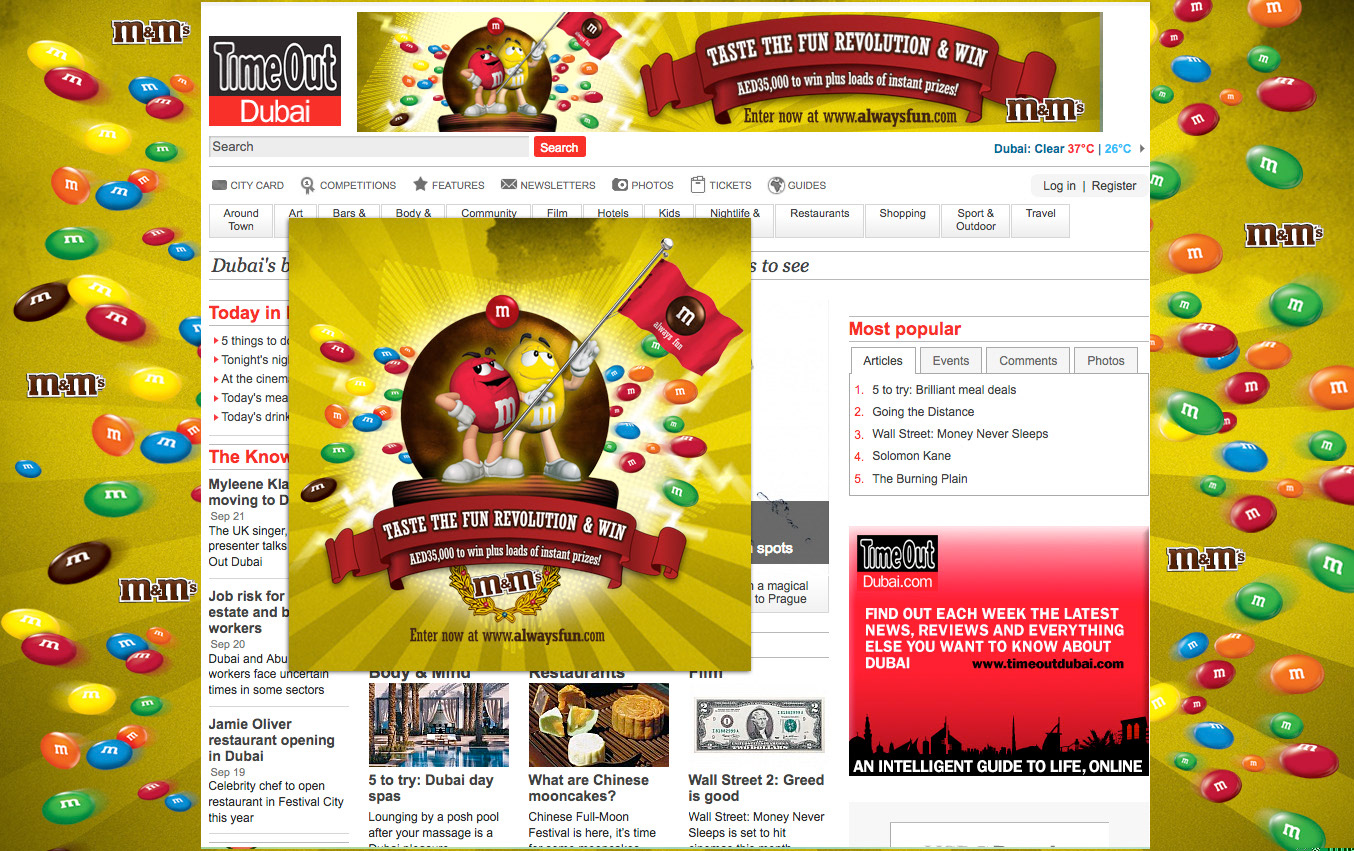Open the Community category tab
This screenshot has height=851, width=1354.
point(489,211)
